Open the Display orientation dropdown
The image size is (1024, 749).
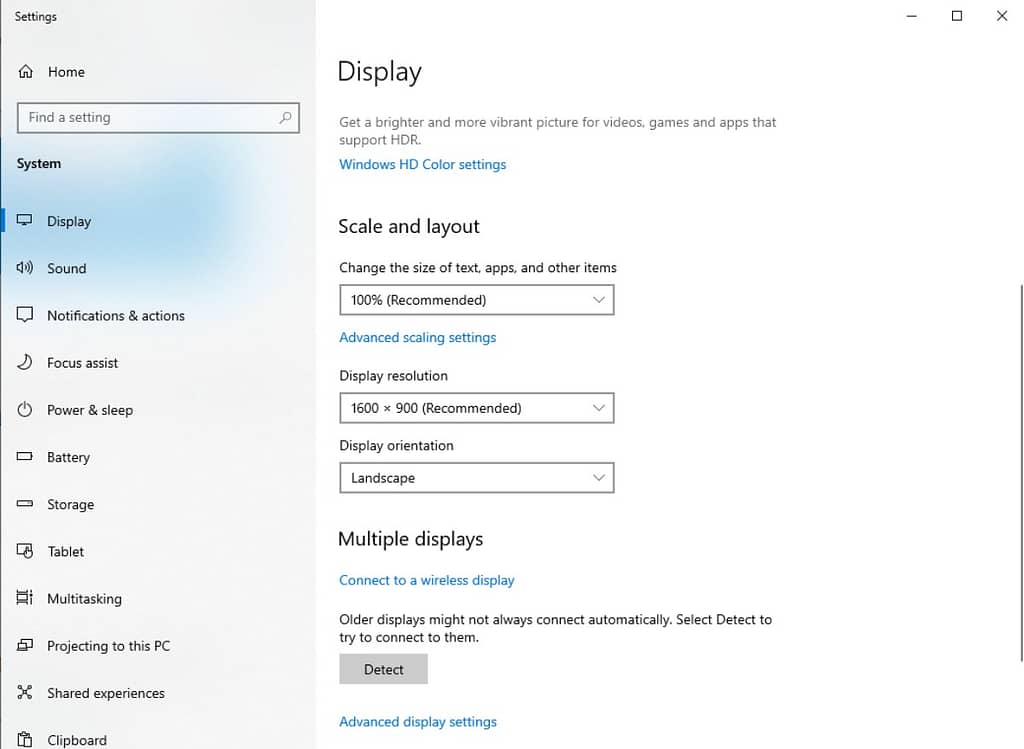coord(477,478)
